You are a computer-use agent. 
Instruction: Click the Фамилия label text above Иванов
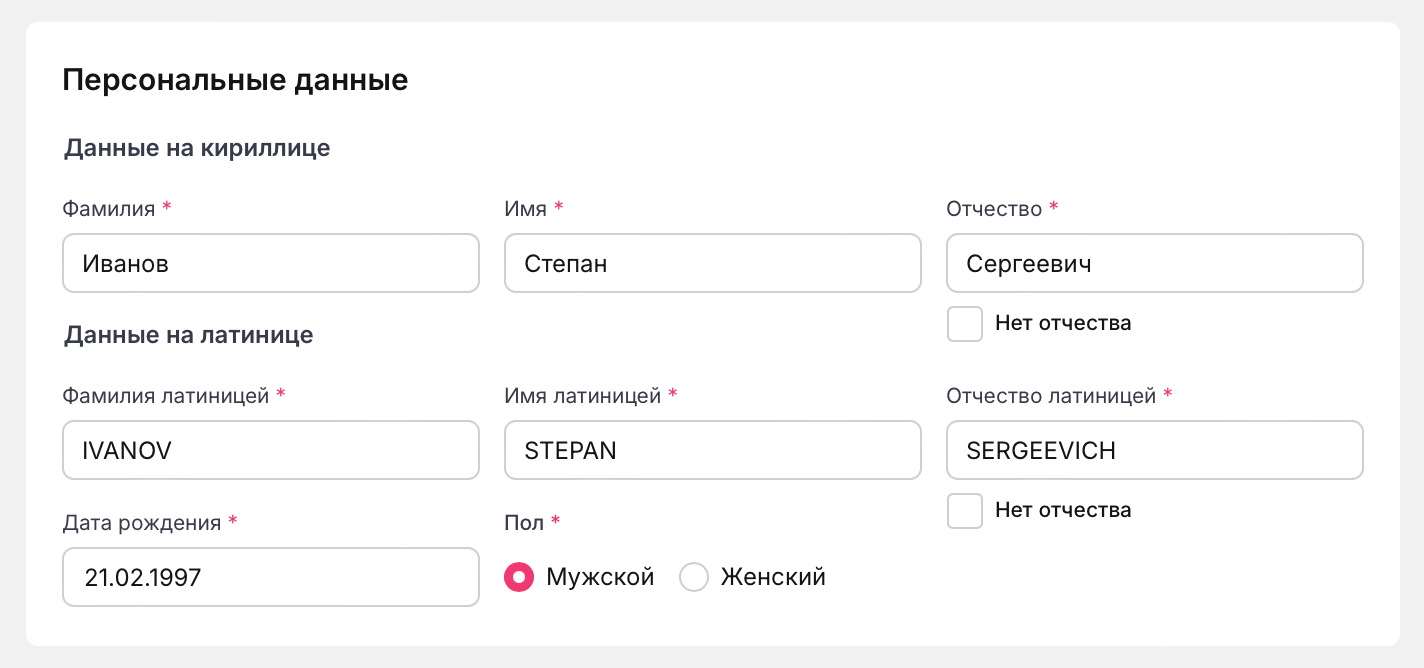(108, 209)
